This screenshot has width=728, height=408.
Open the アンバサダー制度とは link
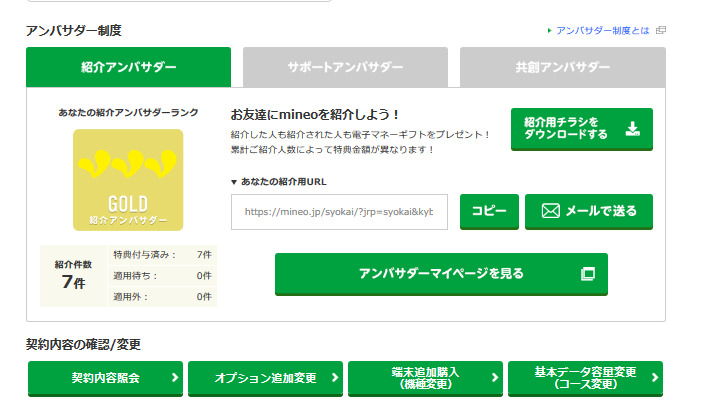pos(602,31)
